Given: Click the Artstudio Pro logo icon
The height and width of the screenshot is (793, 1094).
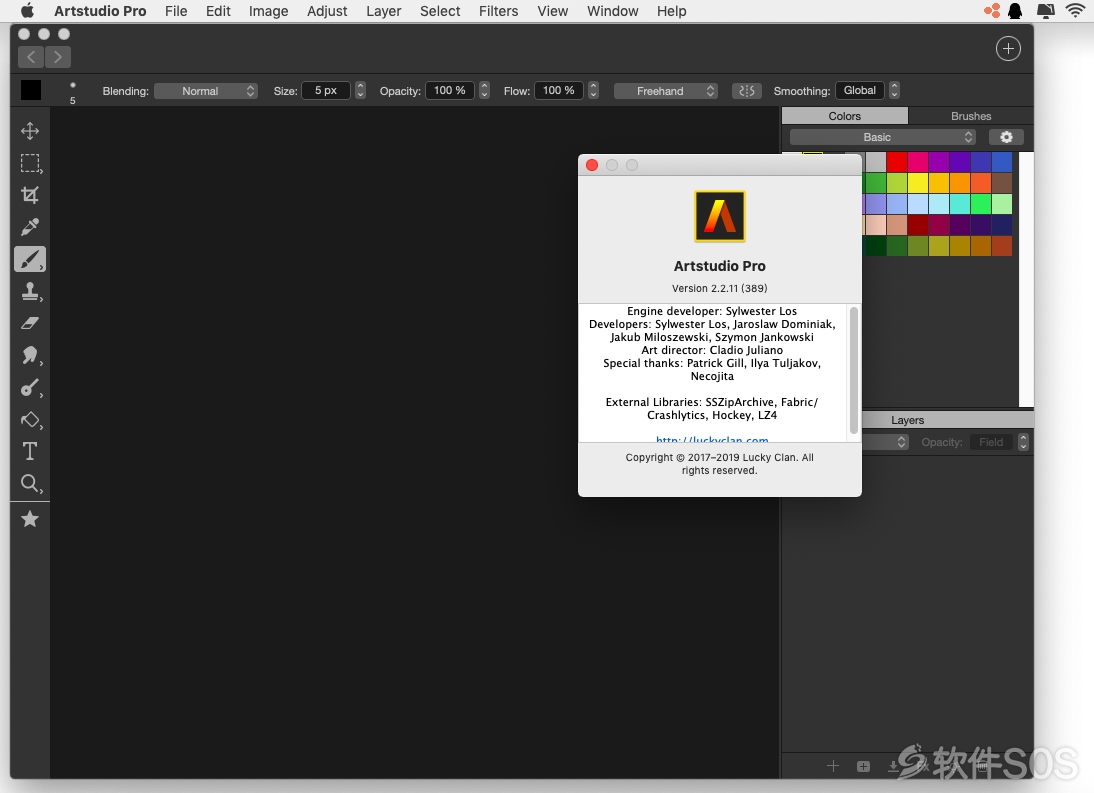Looking at the screenshot, I should click(719, 216).
